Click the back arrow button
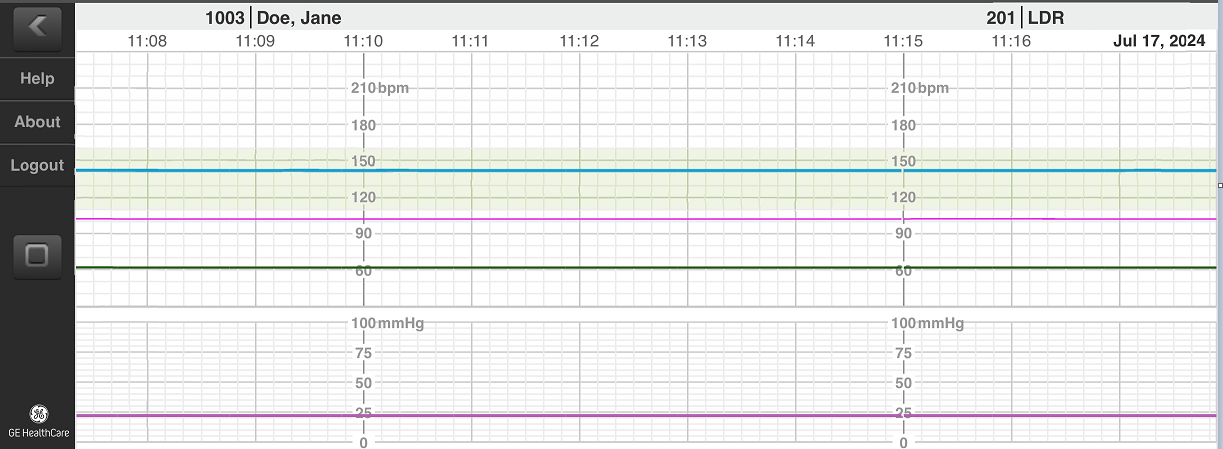This screenshot has height=449, width=1223. tap(37, 27)
